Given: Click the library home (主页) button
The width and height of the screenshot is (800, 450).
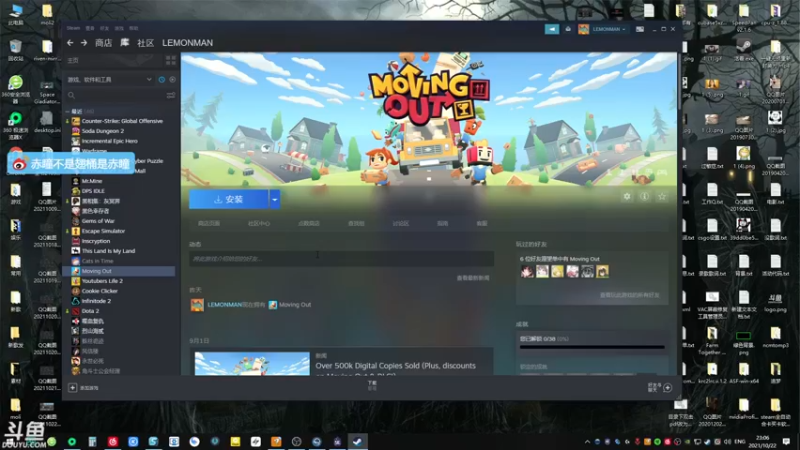Looking at the screenshot, I should 113,61.
